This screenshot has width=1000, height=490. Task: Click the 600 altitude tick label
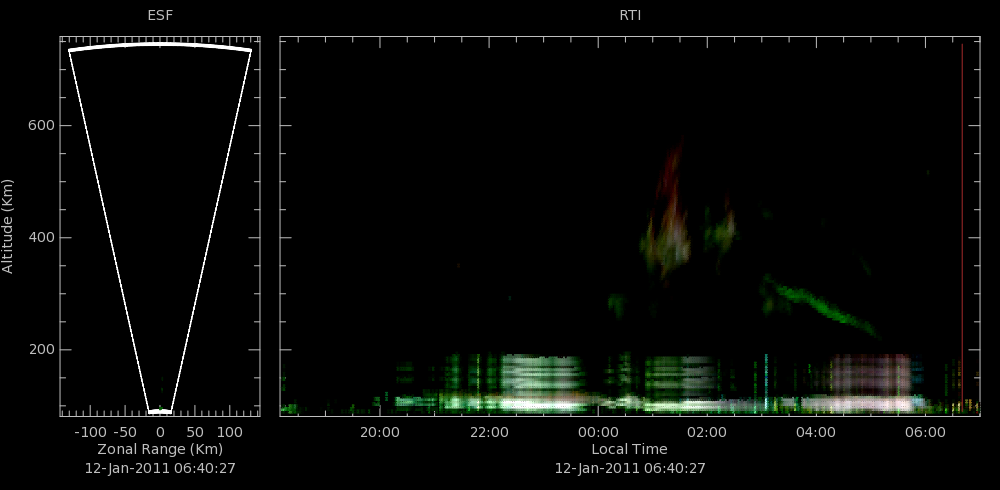[x=41, y=126]
